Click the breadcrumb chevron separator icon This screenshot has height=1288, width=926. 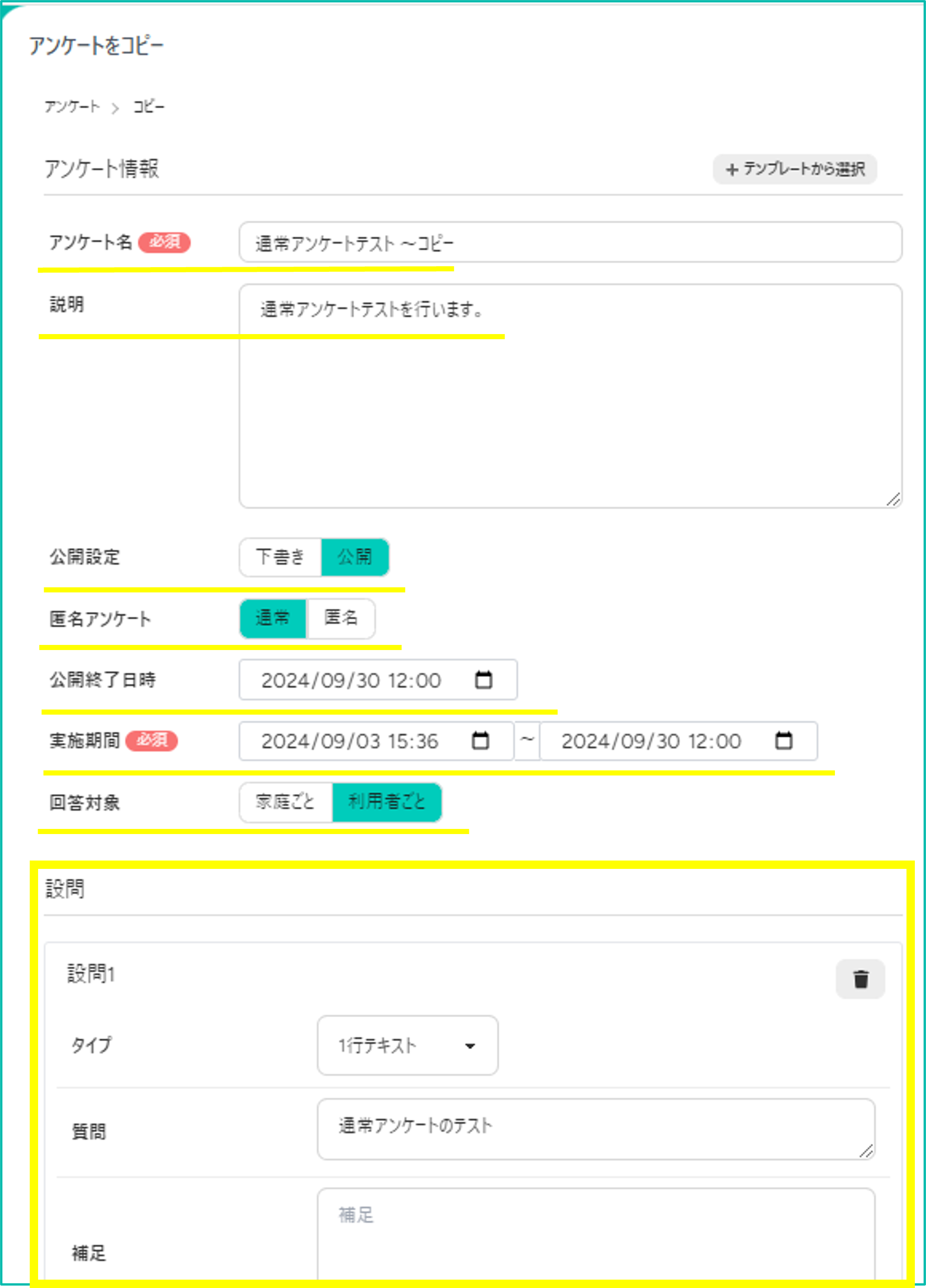pyautogui.click(x=115, y=108)
